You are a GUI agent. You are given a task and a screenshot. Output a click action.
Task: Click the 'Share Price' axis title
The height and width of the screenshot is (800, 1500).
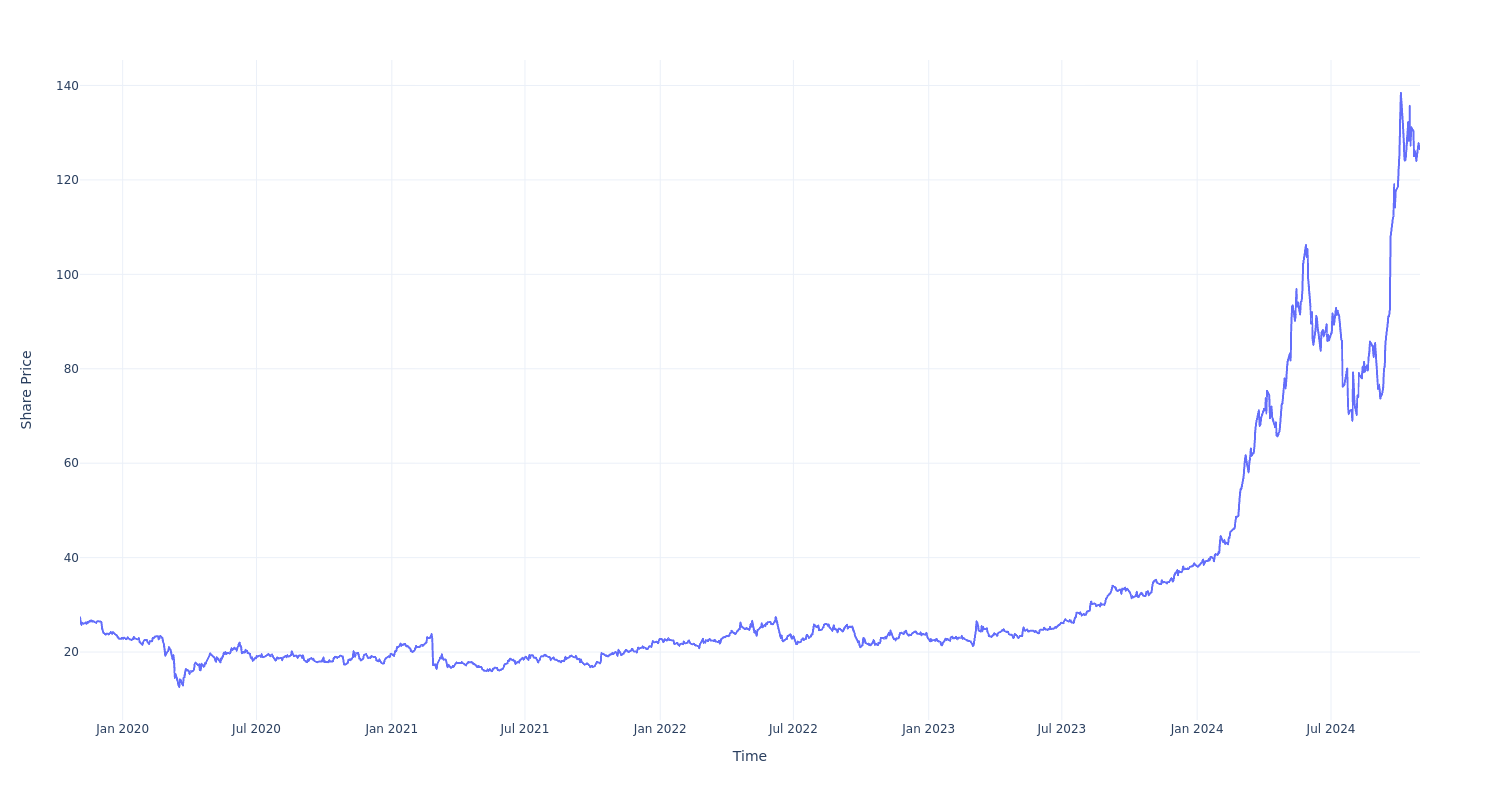(x=27, y=390)
